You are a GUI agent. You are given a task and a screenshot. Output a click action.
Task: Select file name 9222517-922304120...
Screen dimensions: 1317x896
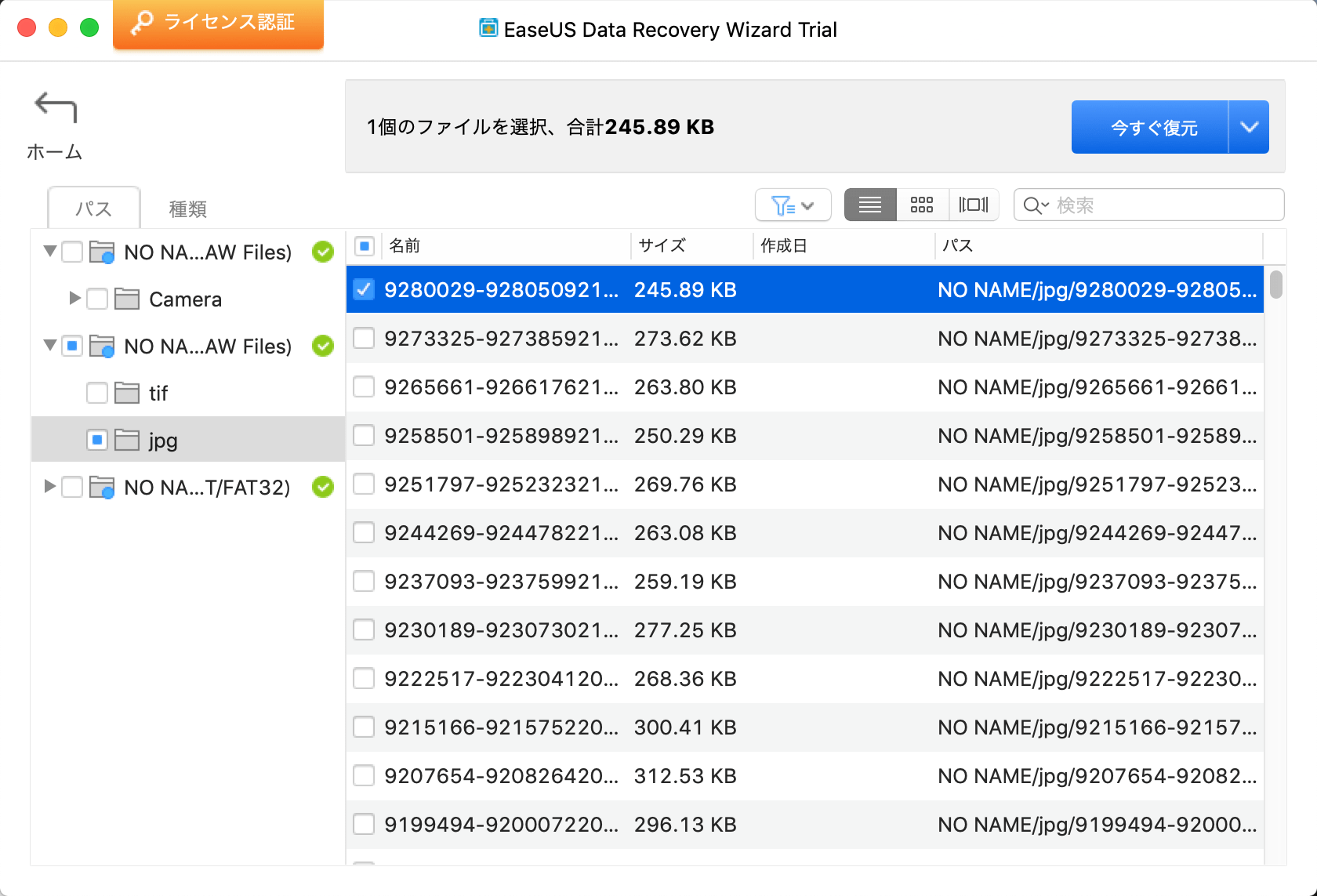click(x=502, y=679)
